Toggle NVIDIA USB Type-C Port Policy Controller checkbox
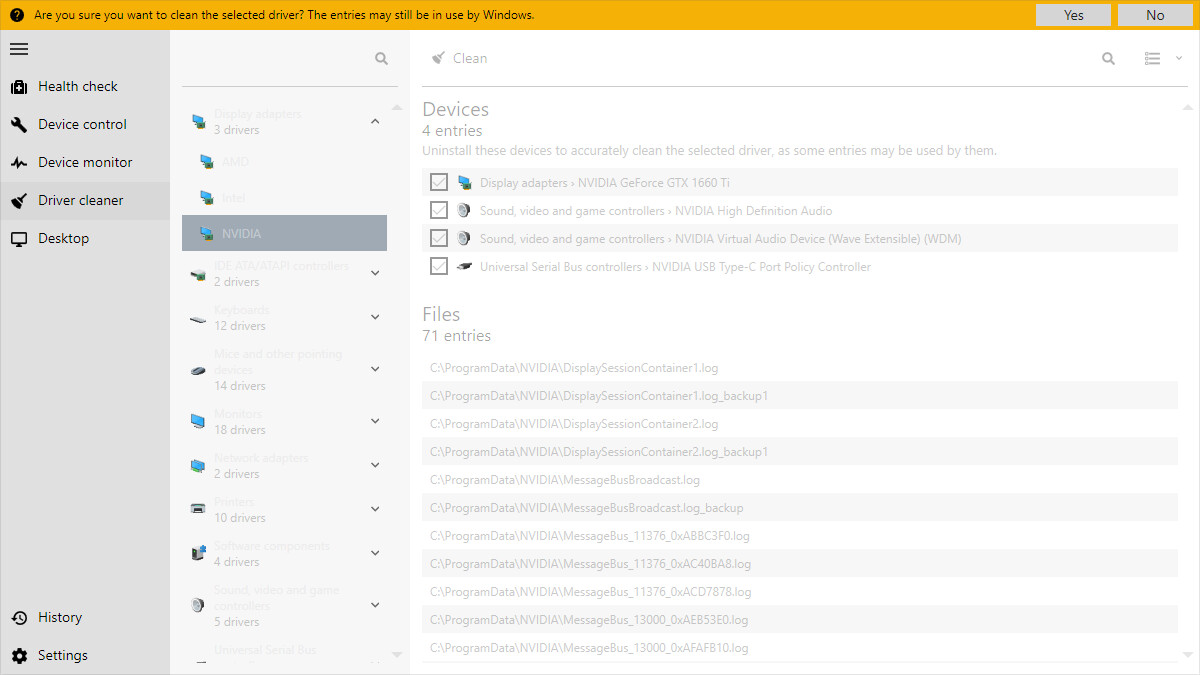This screenshot has height=675, width=1200. point(438,266)
